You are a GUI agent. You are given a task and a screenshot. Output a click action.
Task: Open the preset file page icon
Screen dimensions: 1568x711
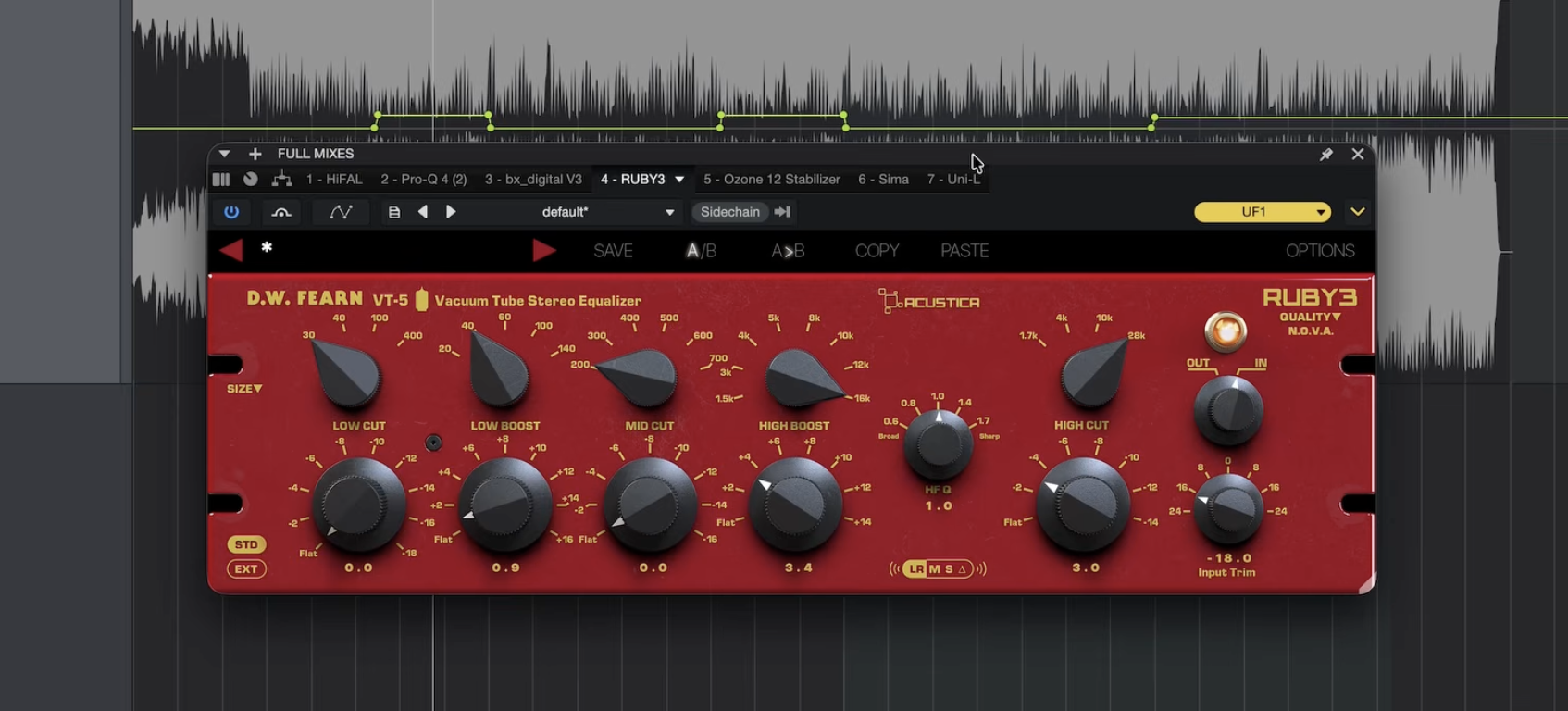coord(394,212)
